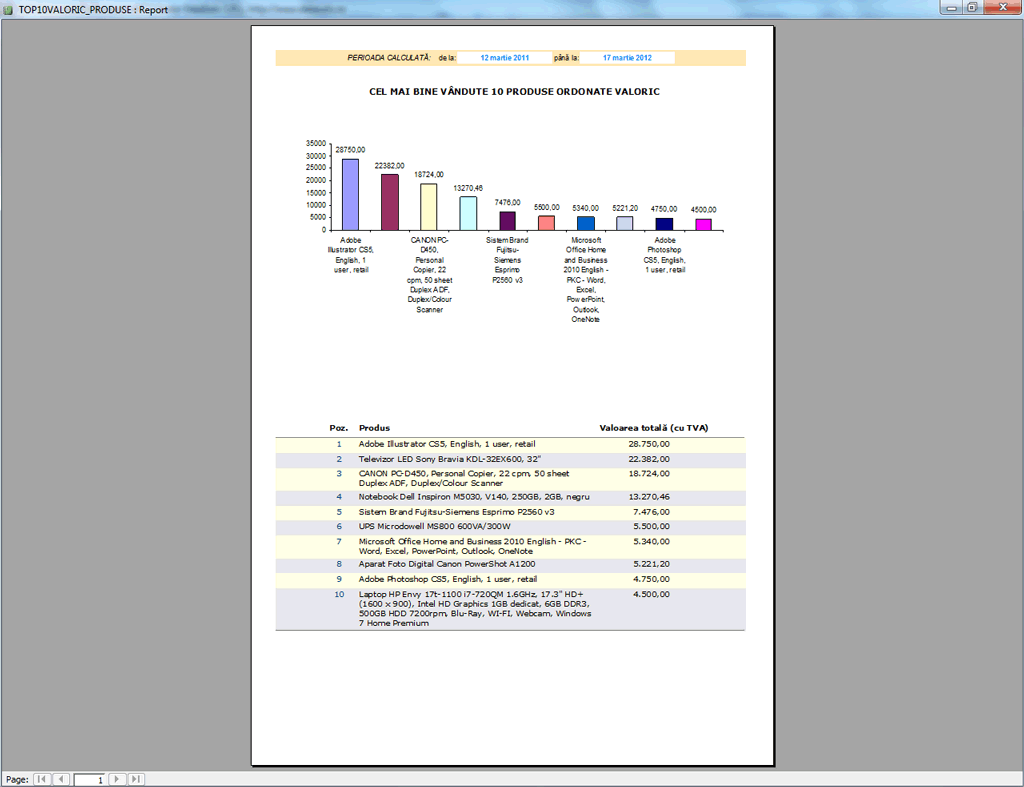Click value 28.750,00 in table
Viewport: 1024px width, 787px height.
tap(648, 444)
